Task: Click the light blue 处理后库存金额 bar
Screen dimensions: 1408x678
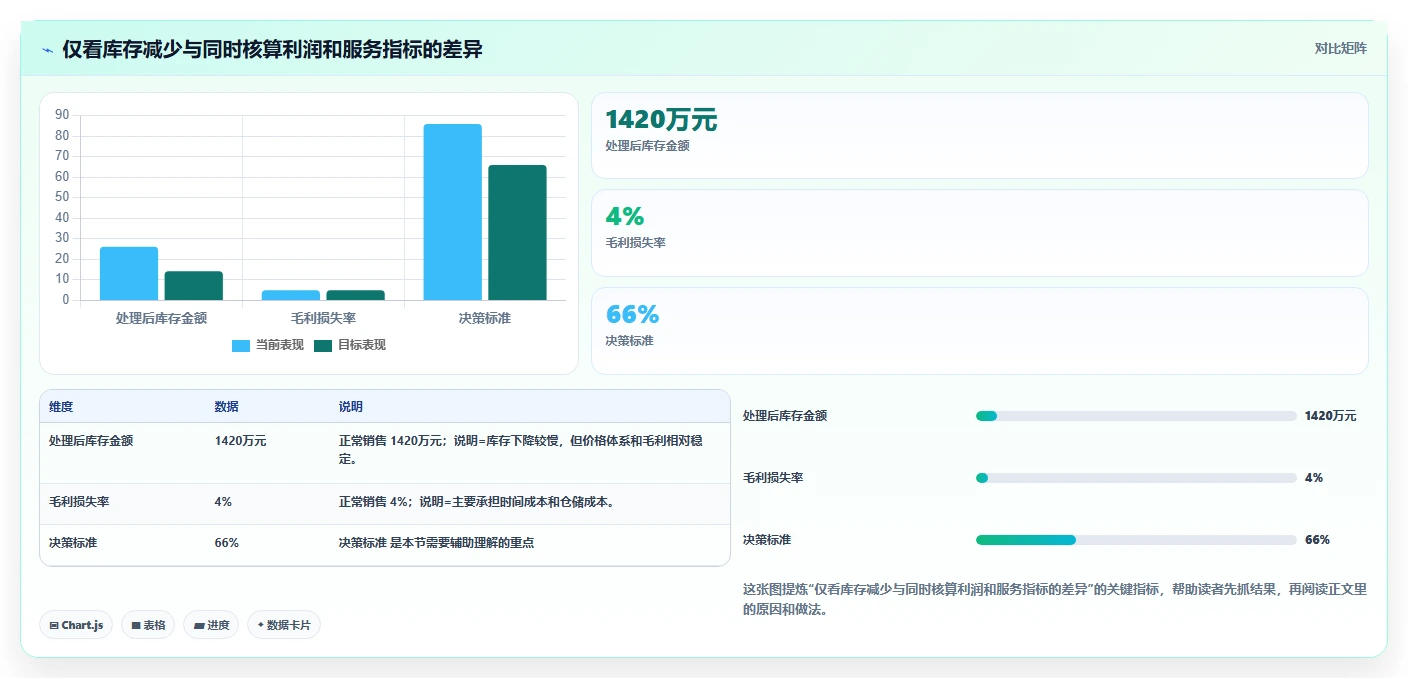Action: [129, 273]
